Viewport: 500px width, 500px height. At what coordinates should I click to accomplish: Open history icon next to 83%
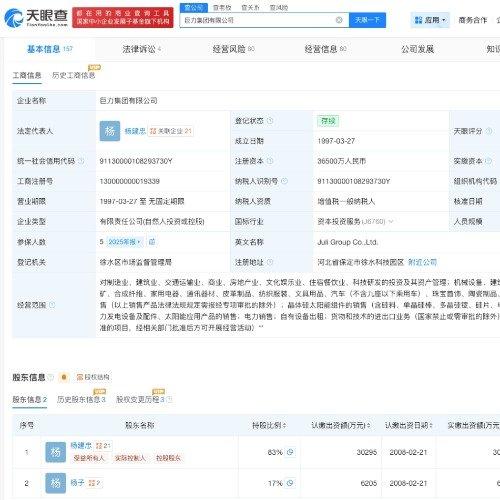(290, 452)
